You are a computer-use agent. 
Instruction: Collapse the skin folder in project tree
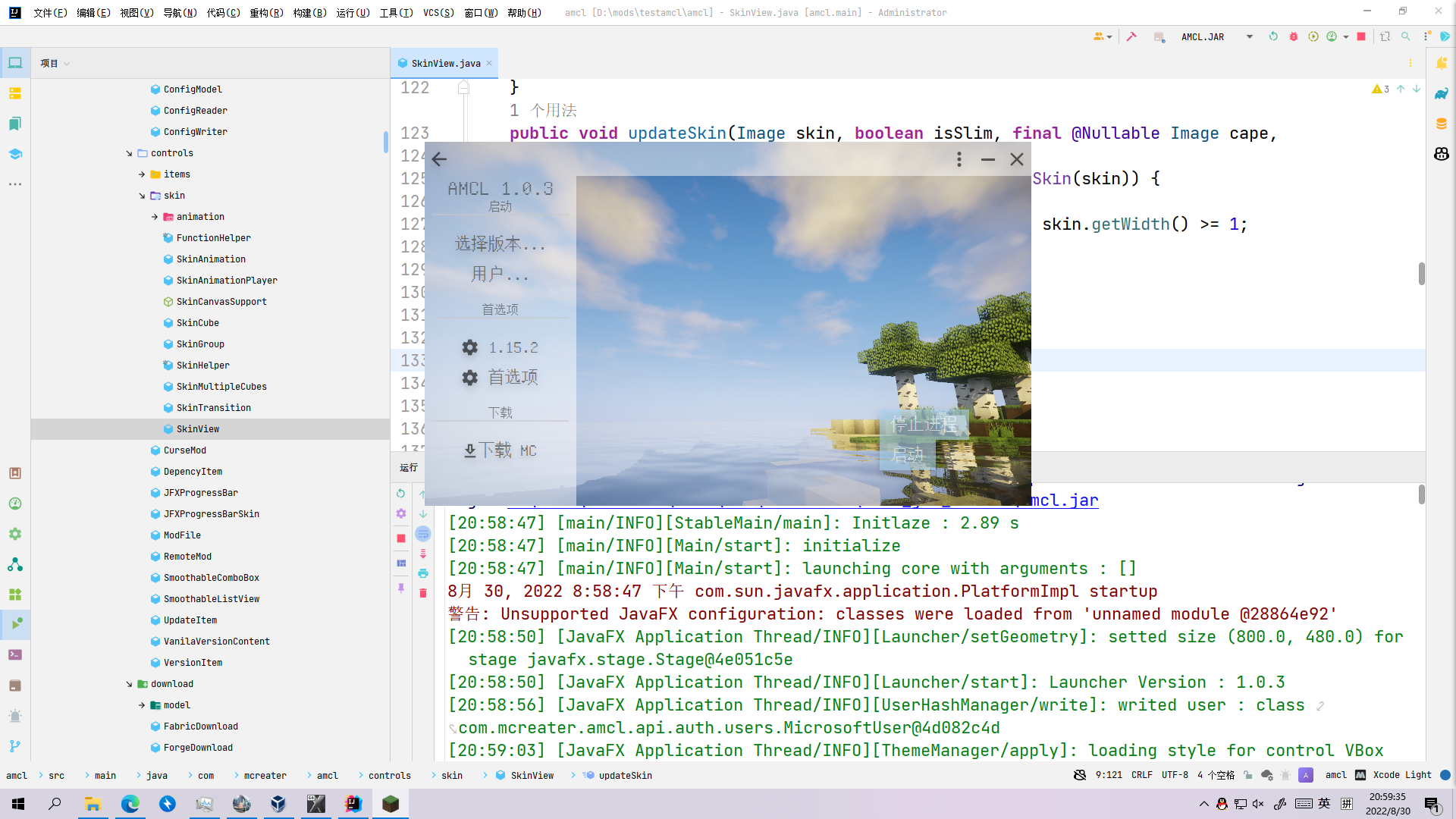(x=143, y=196)
